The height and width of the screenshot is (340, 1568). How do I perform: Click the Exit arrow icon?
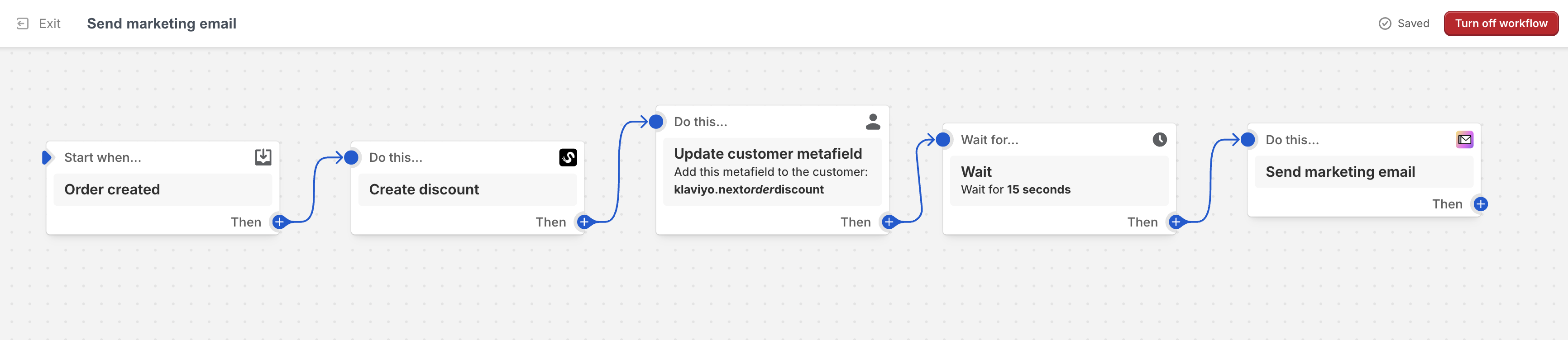23,24
